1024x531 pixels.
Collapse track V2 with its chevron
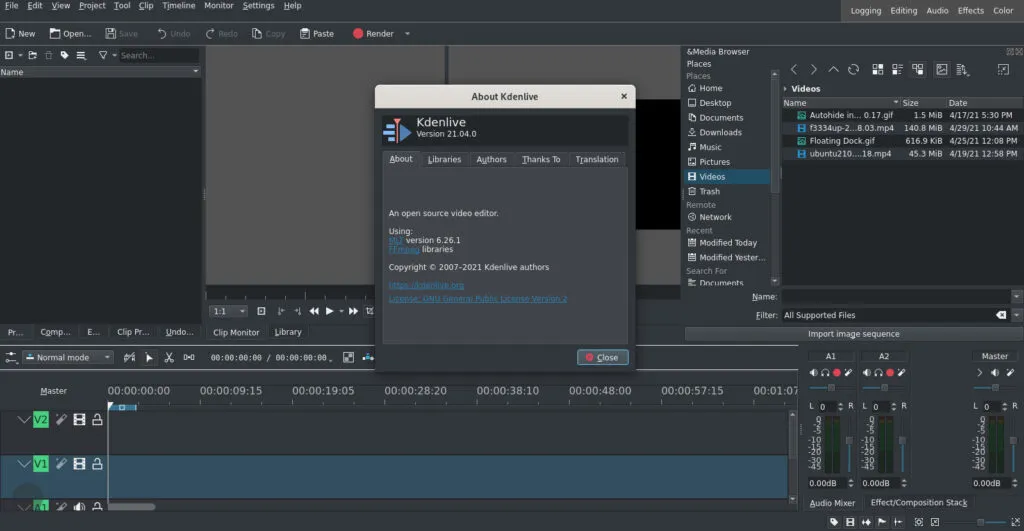pos(24,420)
